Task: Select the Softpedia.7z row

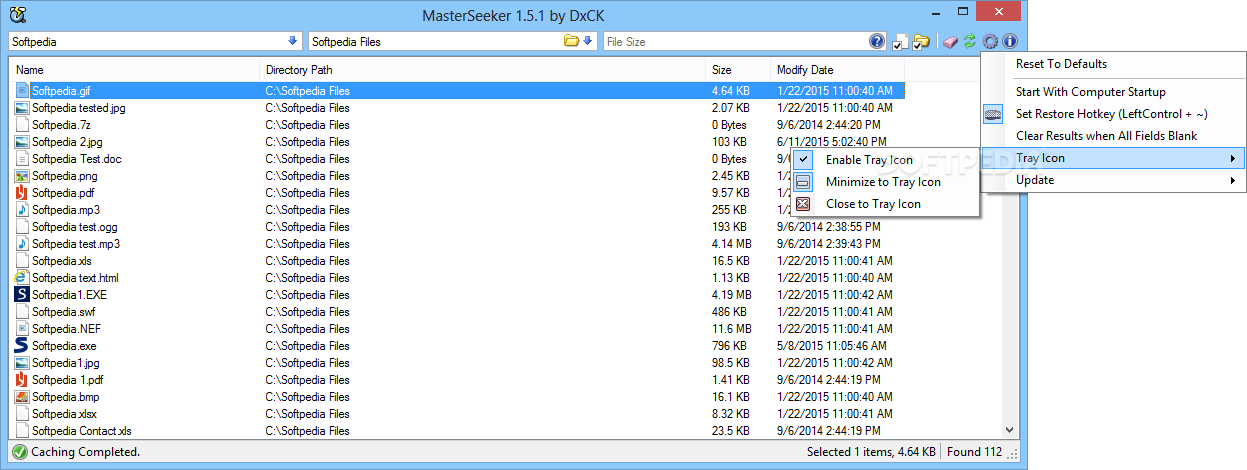Action: [x=458, y=124]
